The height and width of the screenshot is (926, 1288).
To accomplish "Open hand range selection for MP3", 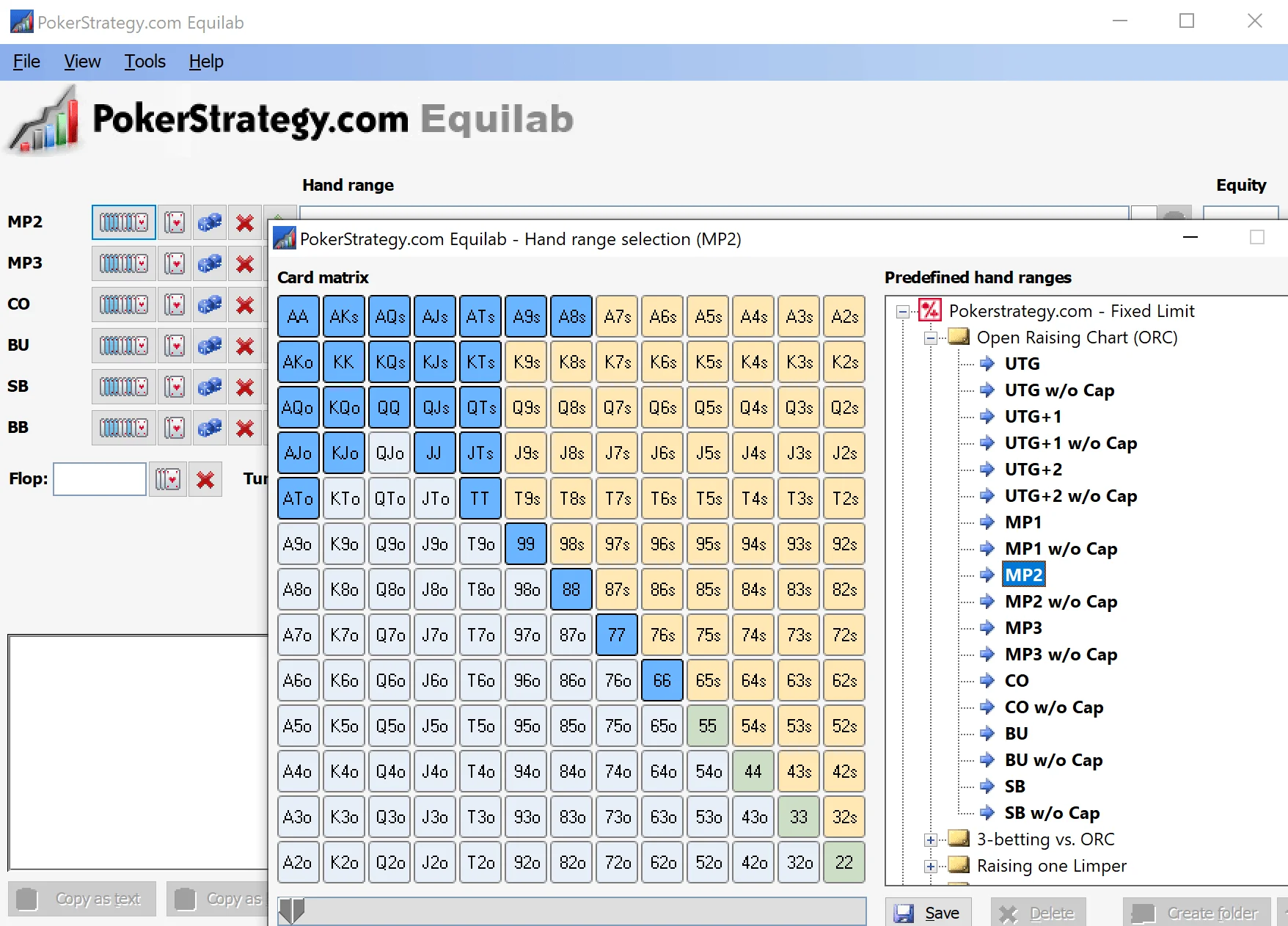I will pos(123,263).
